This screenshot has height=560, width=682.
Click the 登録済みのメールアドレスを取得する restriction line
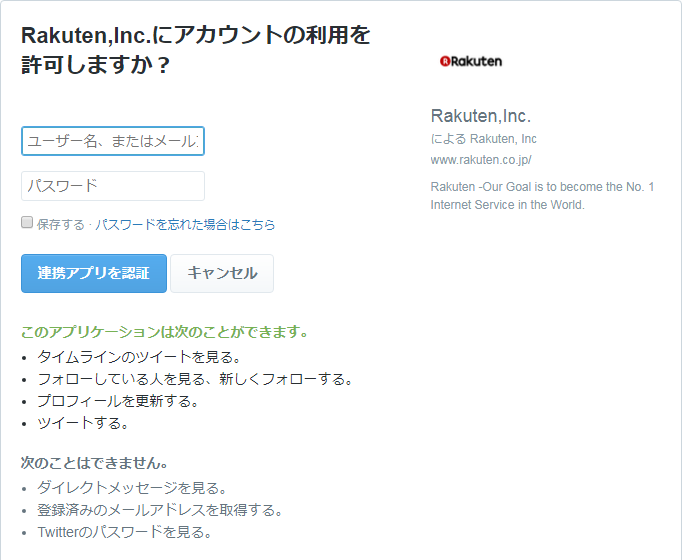tap(160, 510)
